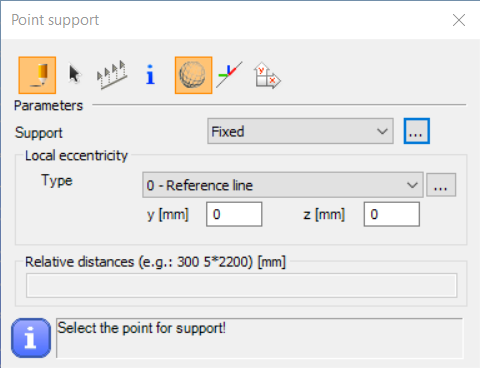The image size is (480, 368).
Task: Open the Support dropdown showing Fixed
Action: 300,131
